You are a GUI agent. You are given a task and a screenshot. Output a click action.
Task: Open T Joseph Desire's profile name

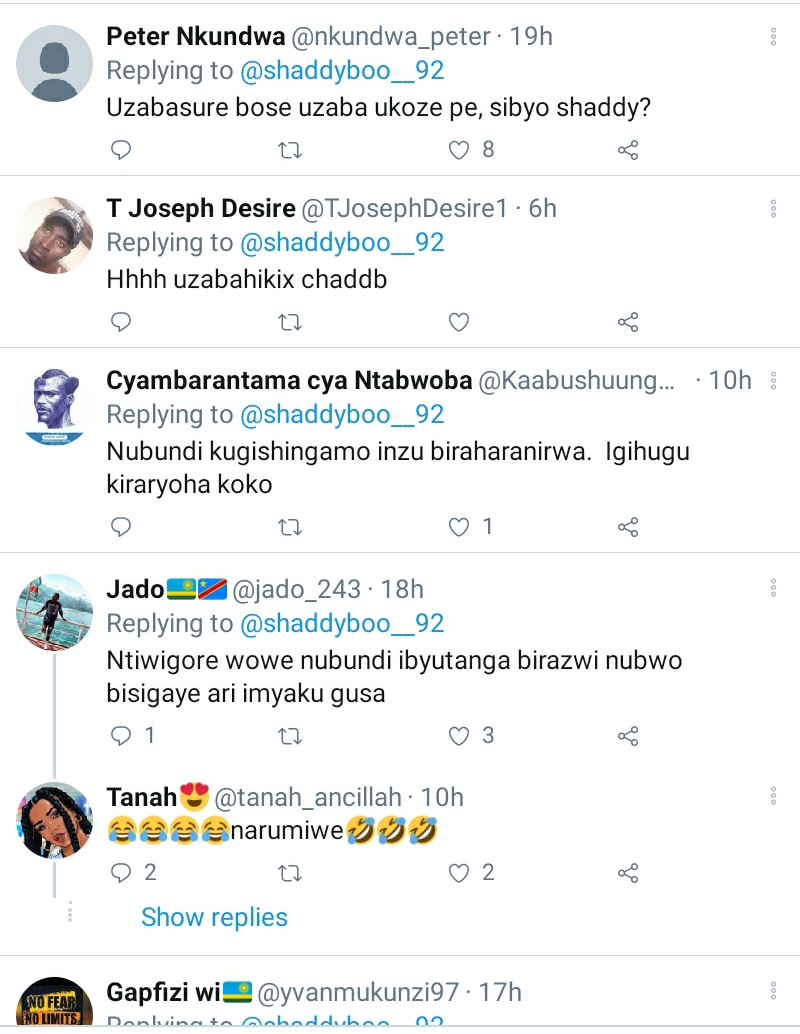pyautogui.click(x=200, y=209)
